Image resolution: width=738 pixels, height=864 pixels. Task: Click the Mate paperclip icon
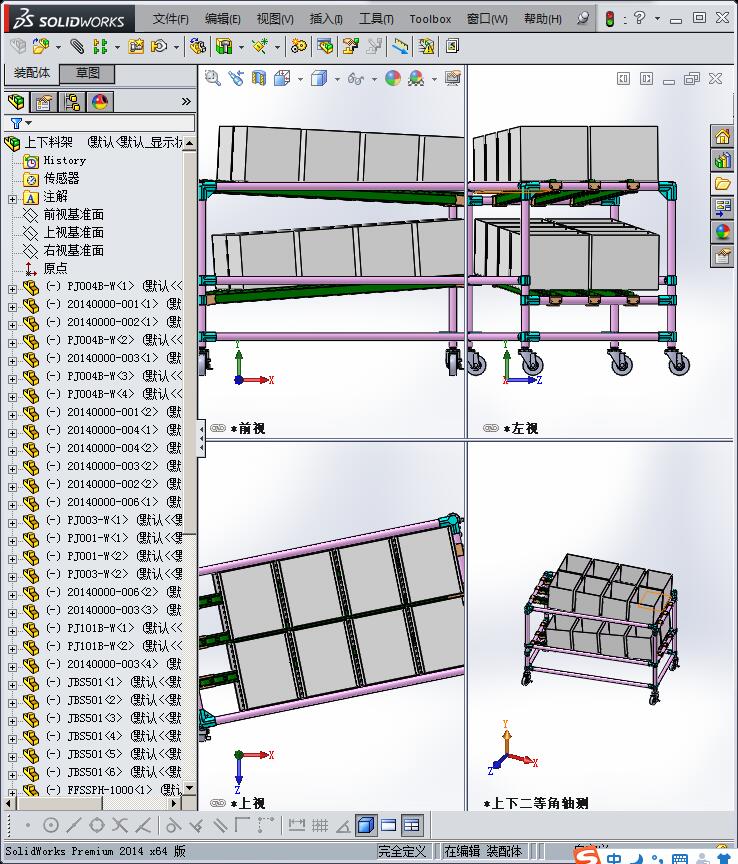77,47
